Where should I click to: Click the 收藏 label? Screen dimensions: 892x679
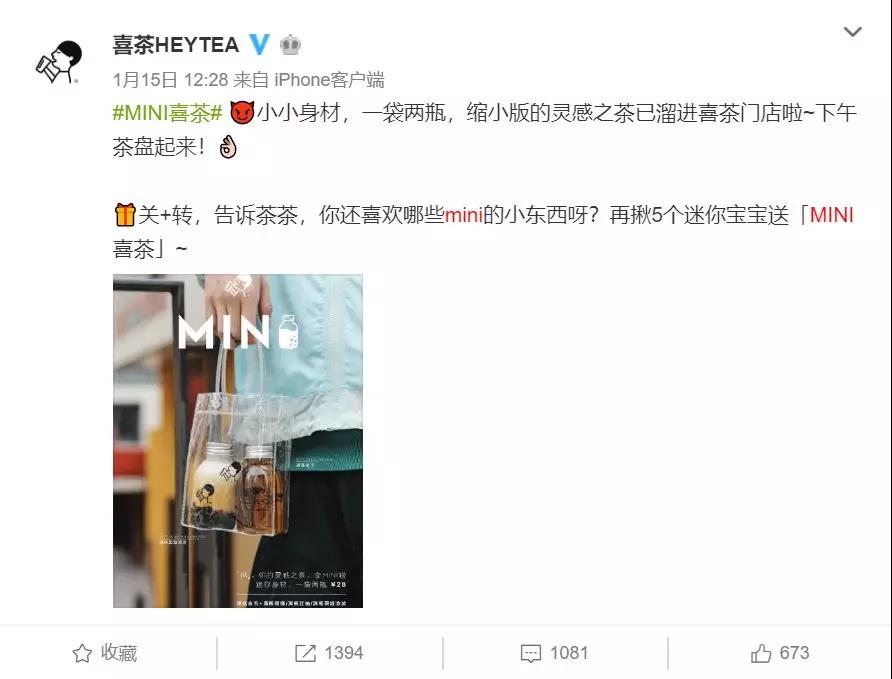(x=119, y=653)
